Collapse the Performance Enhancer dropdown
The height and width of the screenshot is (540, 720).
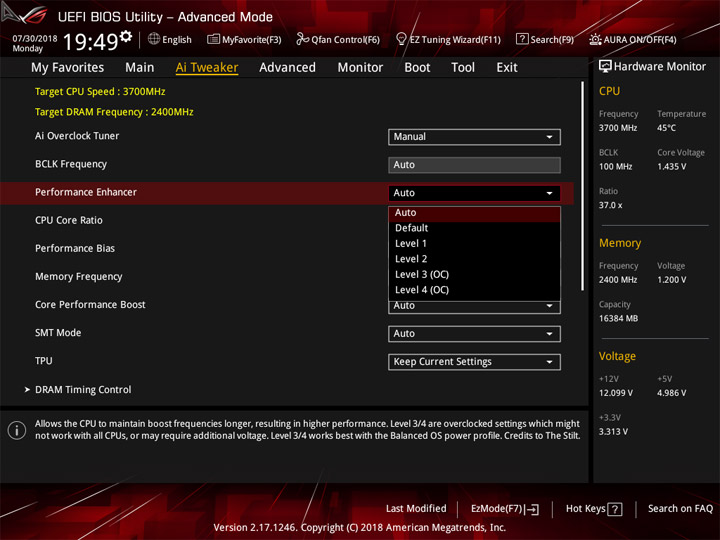[474, 193]
